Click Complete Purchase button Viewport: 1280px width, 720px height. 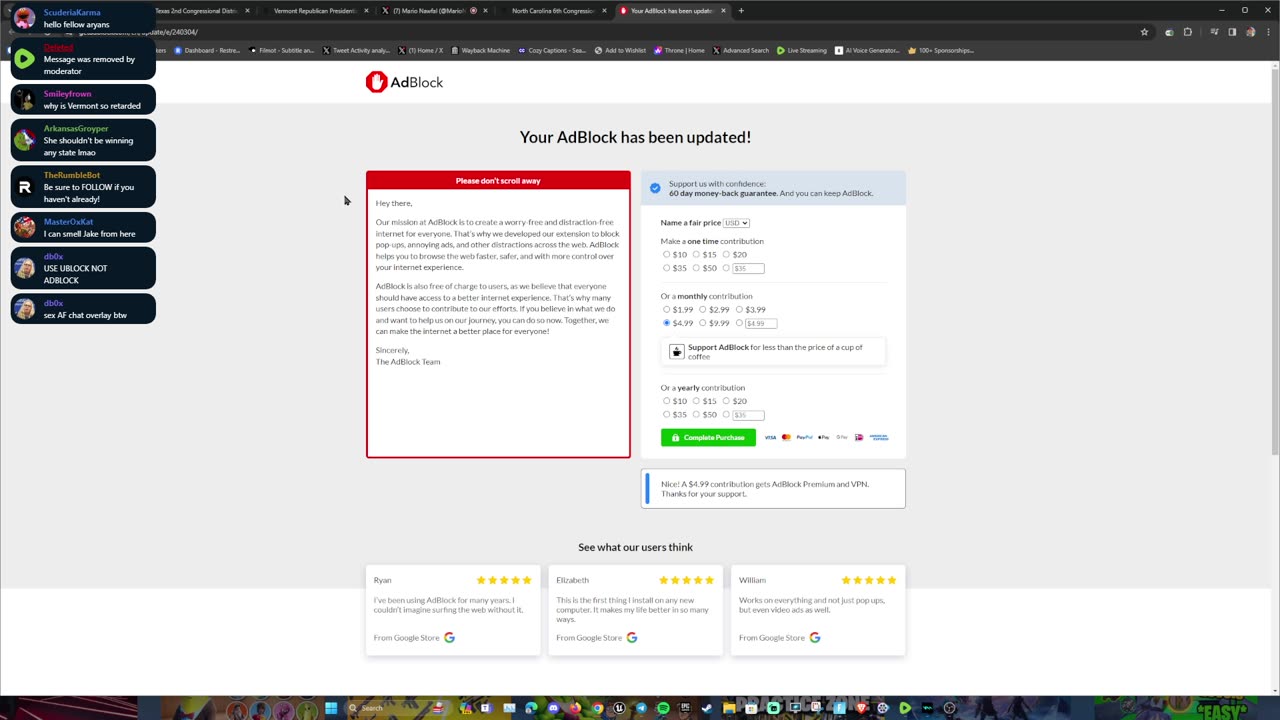pyautogui.click(x=708, y=437)
